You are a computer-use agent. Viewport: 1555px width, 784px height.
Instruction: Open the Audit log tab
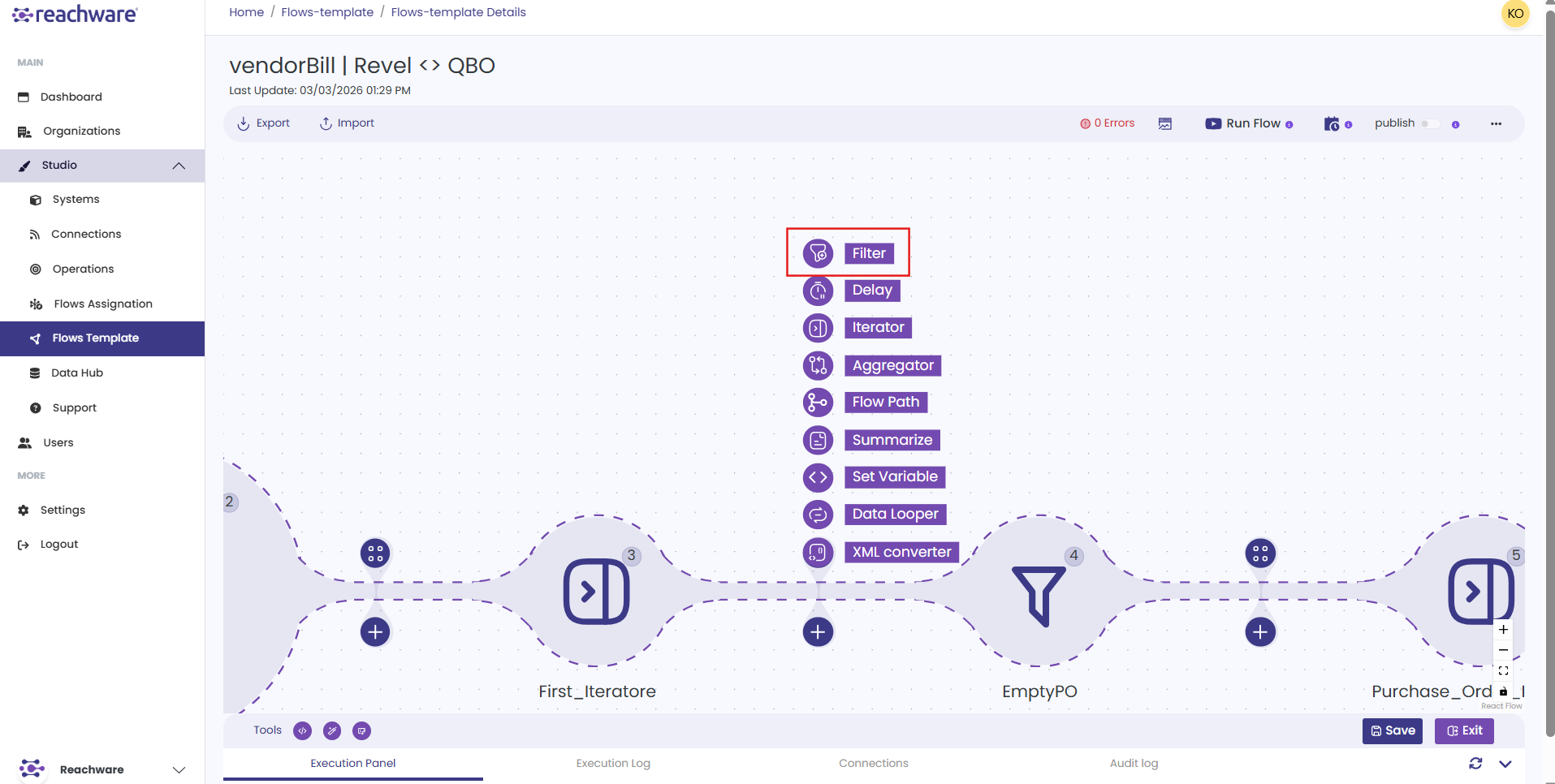[1134, 763]
